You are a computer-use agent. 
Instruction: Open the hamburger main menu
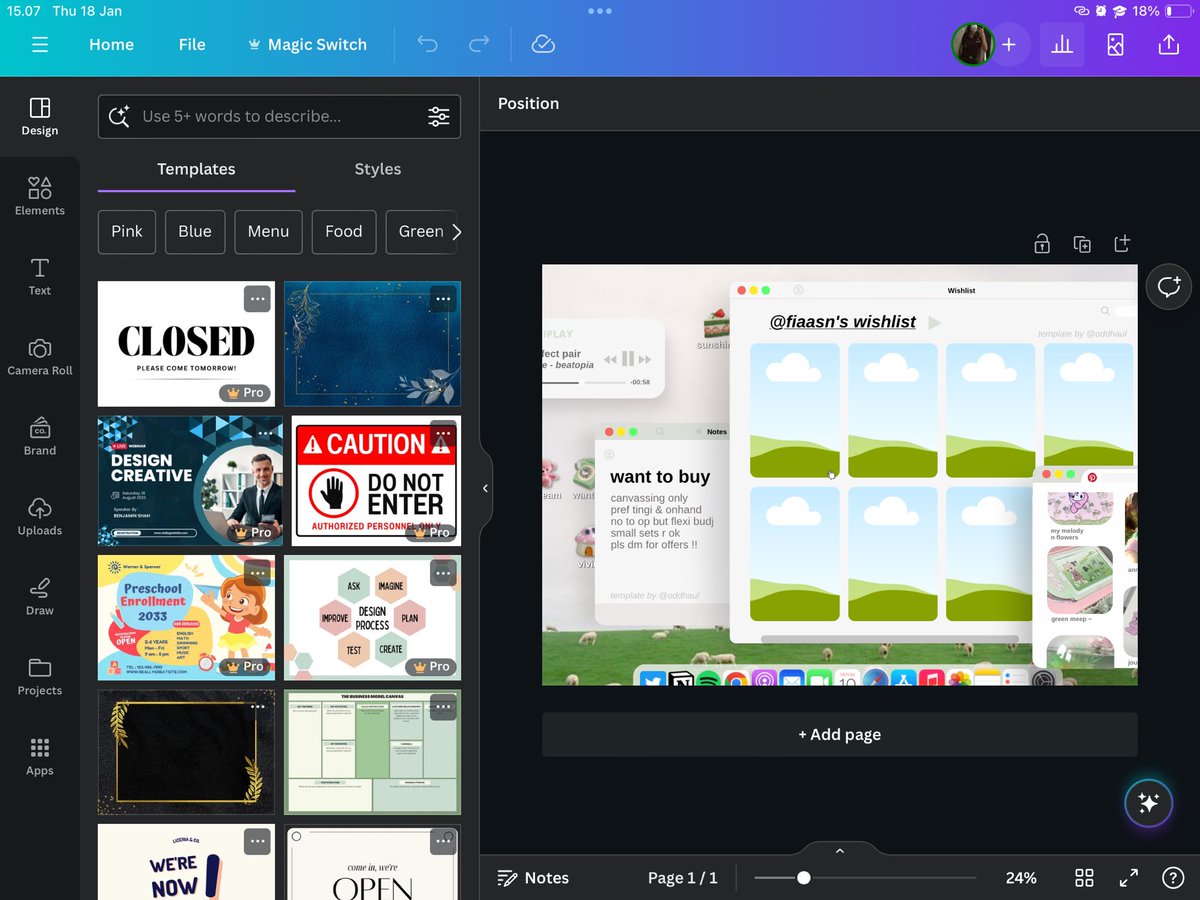(40, 45)
